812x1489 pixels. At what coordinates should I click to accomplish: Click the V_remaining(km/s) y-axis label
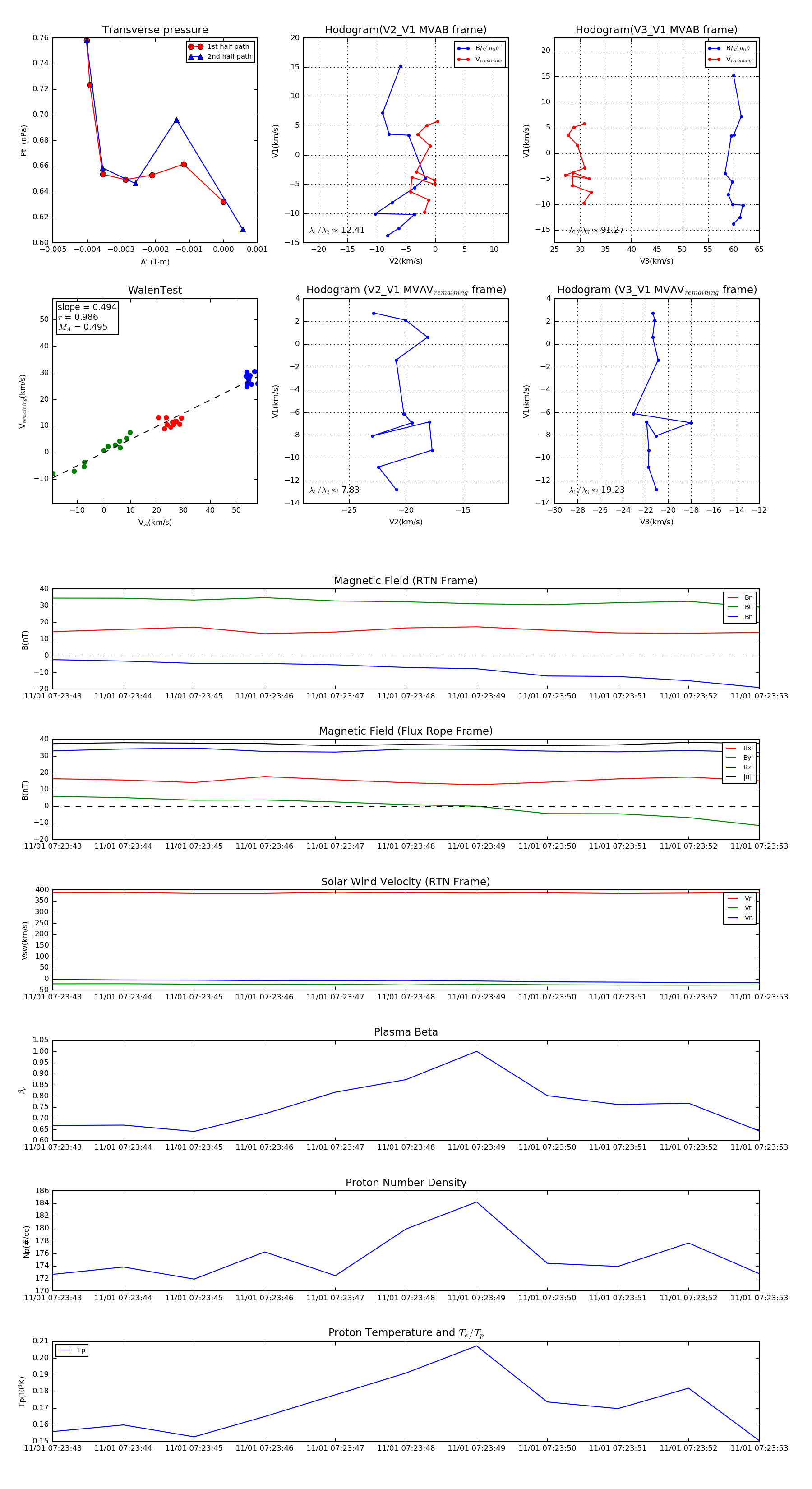(23, 401)
